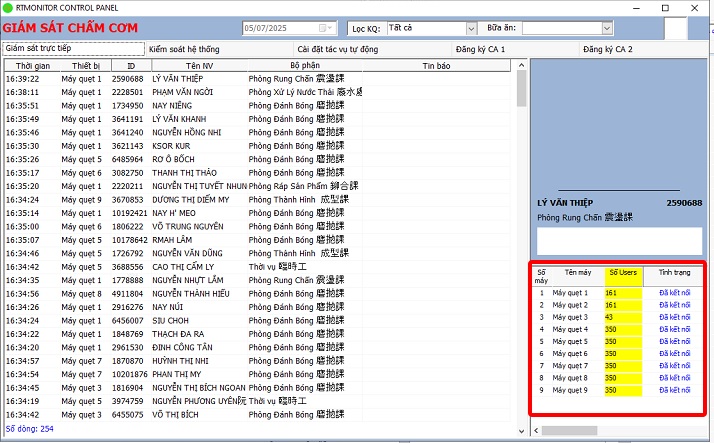
Task: Click the Tin báo column header
Action: 436,66
